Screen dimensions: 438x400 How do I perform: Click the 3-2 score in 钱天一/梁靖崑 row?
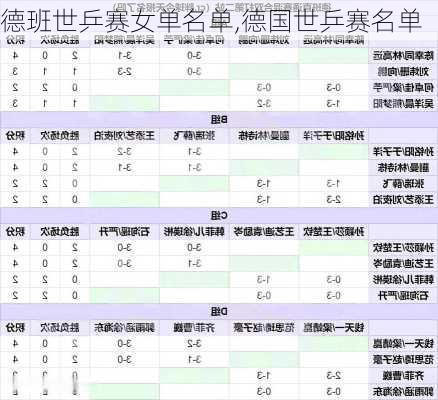pos(194,344)
